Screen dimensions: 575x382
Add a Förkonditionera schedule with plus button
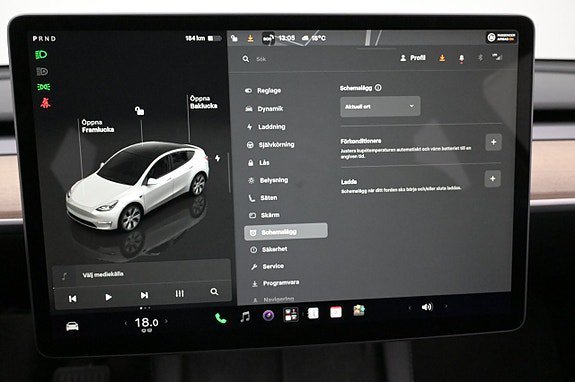494,142
